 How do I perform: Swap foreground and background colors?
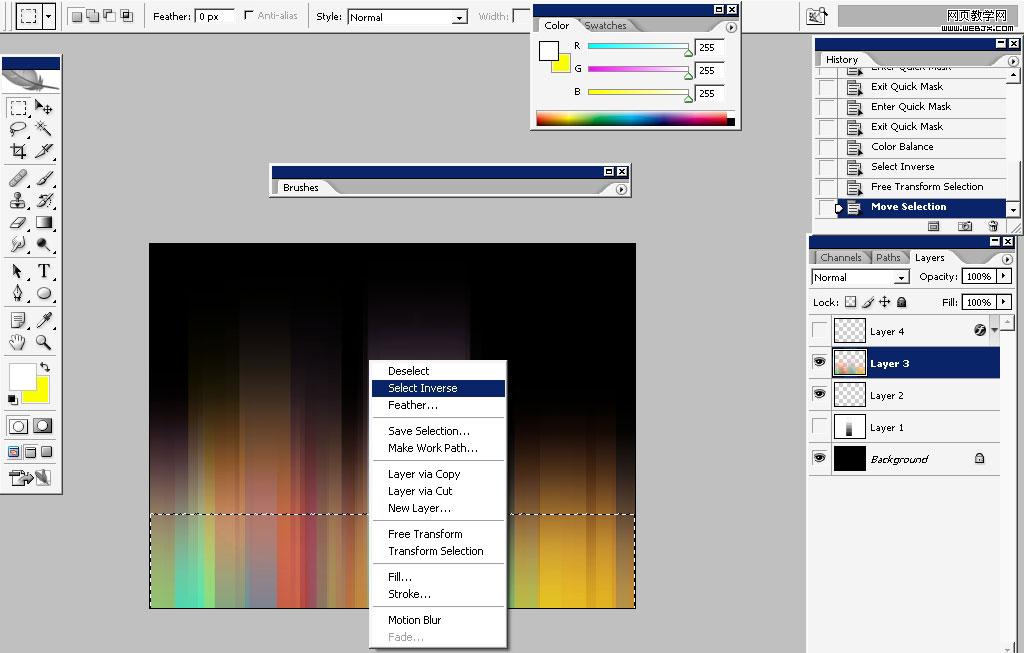click(44, 369)
